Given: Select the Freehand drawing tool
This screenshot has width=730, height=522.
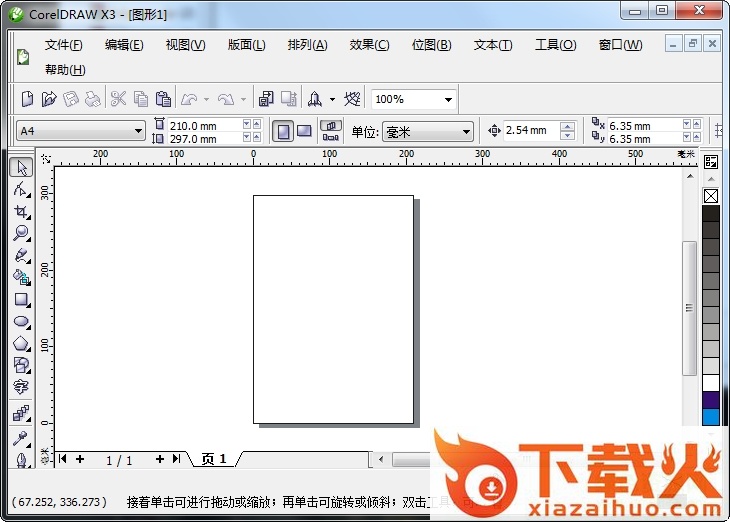Looking at the screenshot, I should [21, 256].
